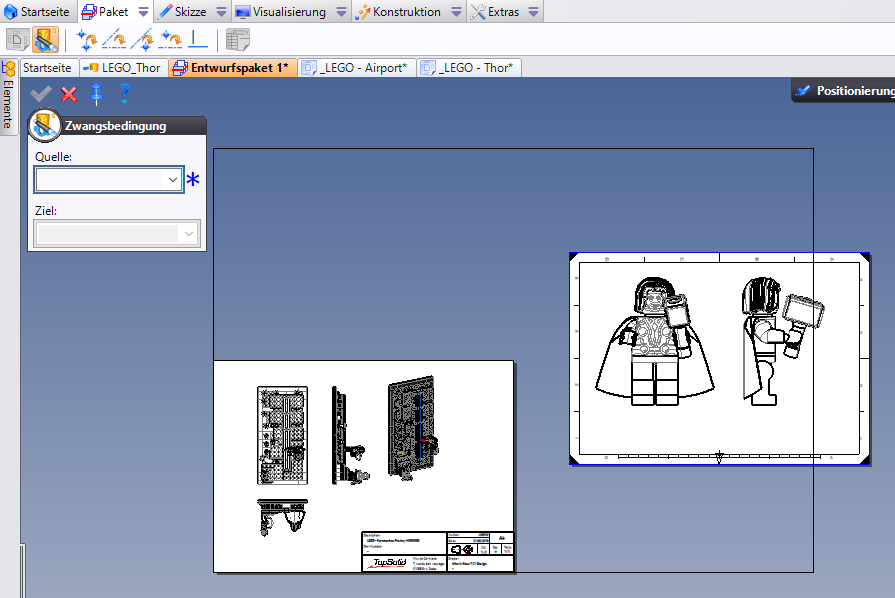Image resolution: width=895 pixels, height=598 pixels.
Task: Click the Positionierung button
Action: (844, 91)
